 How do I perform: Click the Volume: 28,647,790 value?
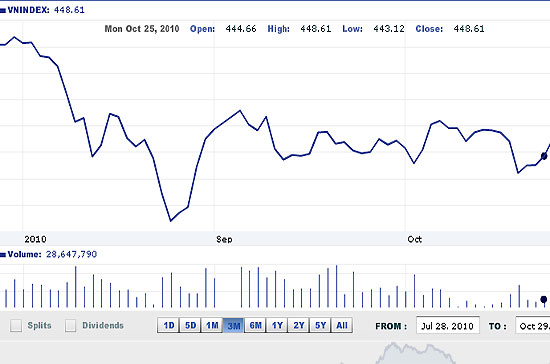tap(72, 254)
